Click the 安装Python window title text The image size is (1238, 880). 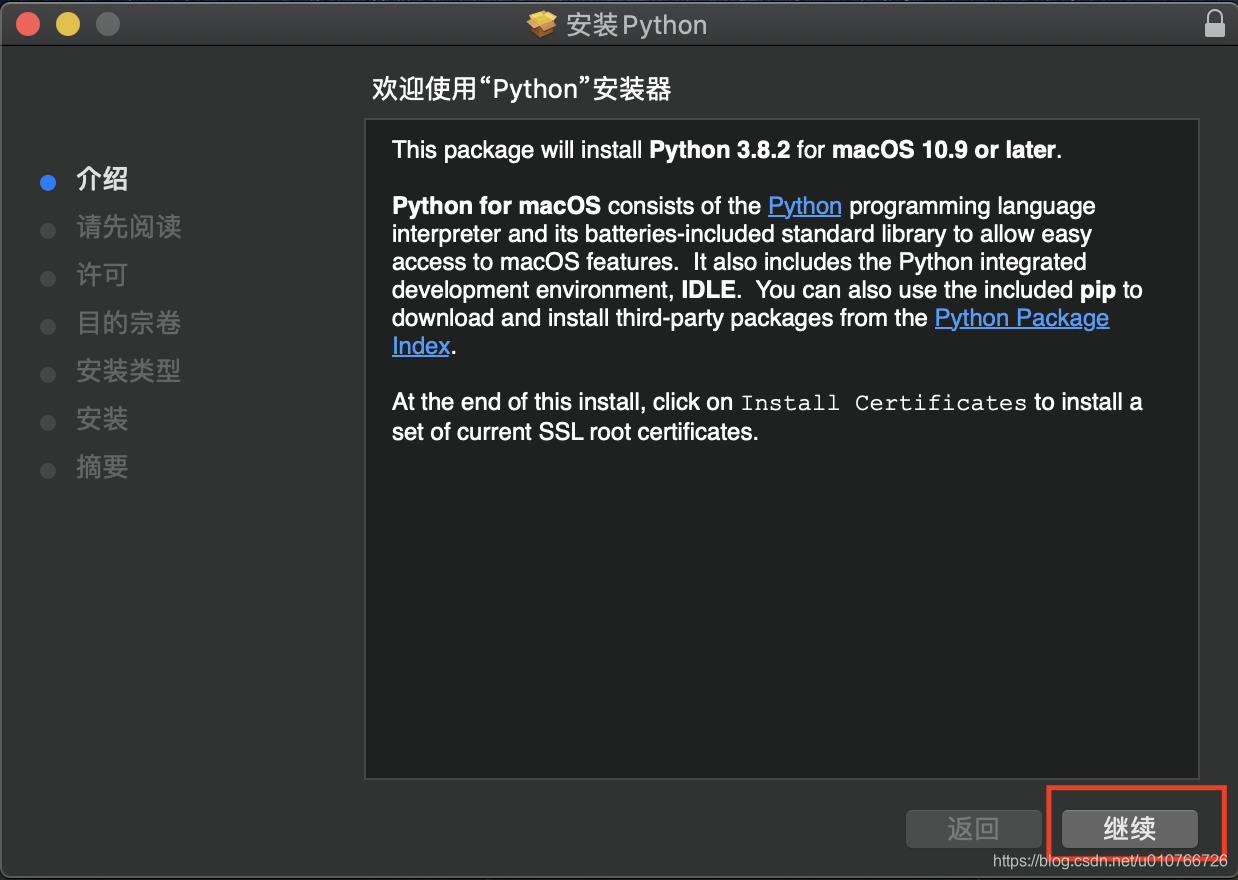(637, 25)
